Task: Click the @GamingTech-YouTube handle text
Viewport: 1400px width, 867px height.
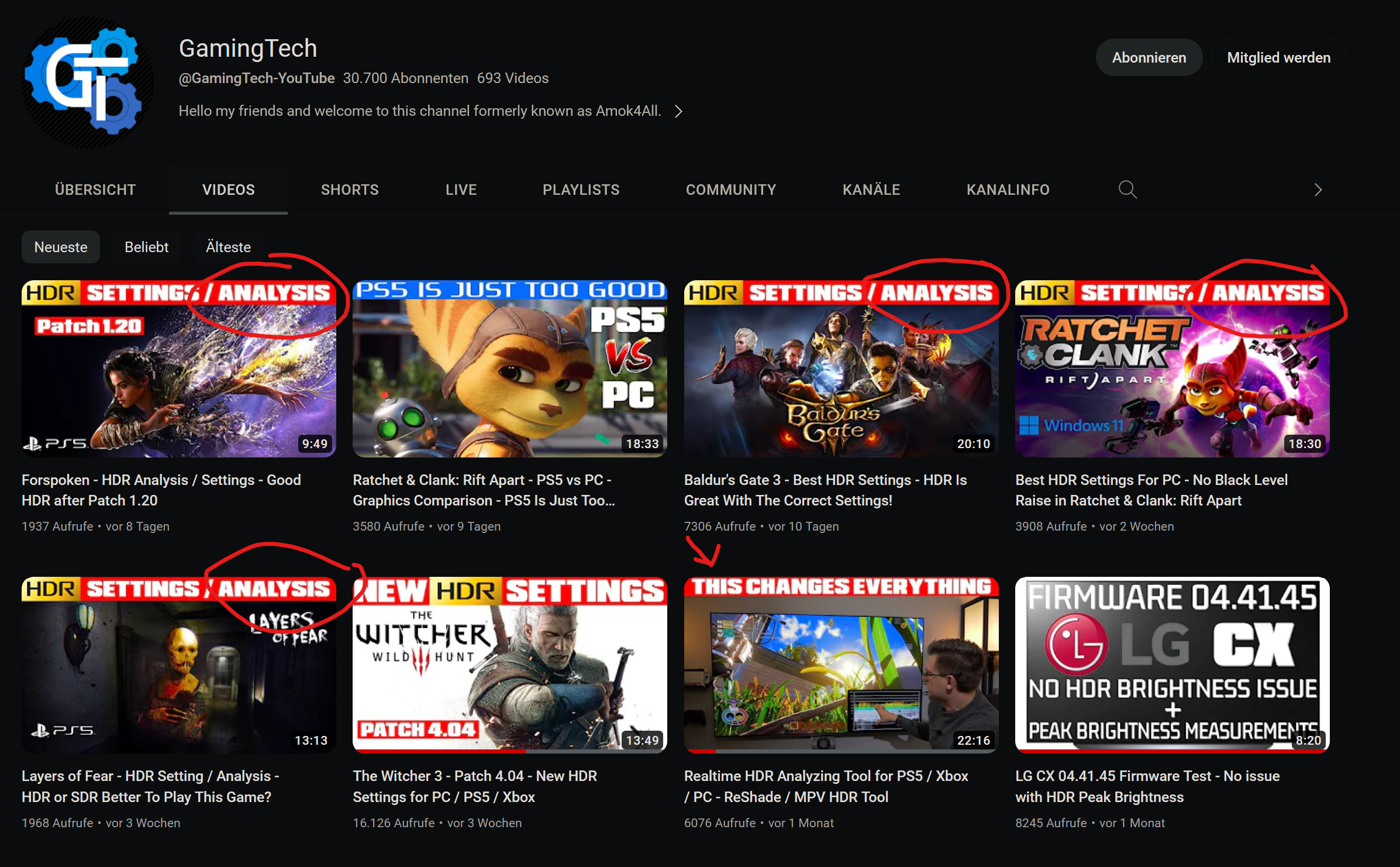Action: [x=257, y=78]
